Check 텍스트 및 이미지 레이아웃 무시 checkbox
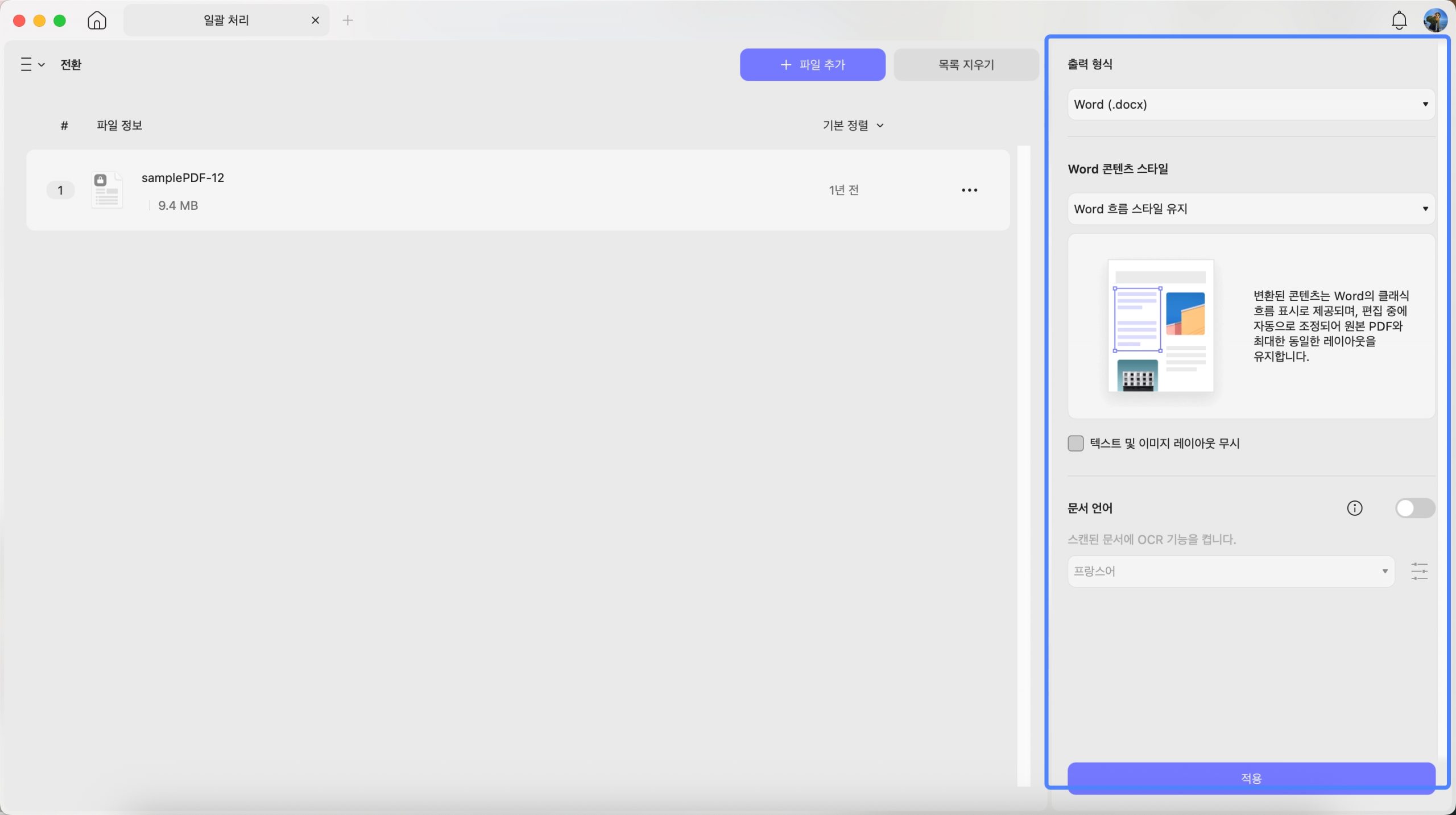This screenshot has height=815, width=1456. (x=1075, y=443)
